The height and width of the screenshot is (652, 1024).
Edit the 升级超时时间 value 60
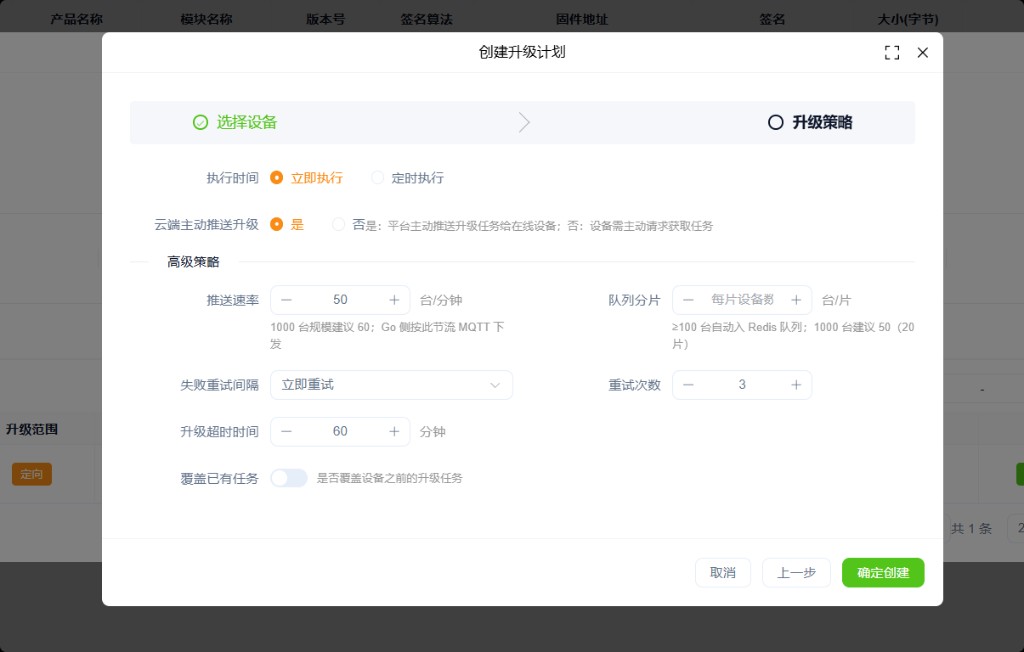[340, 431]
